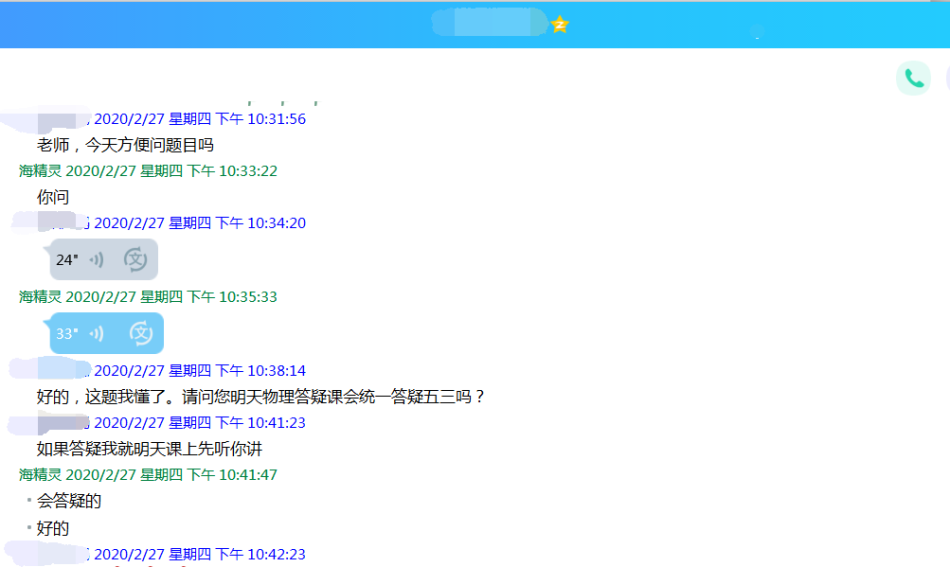This screenshot has height=567, width=950.
Task: Play the blue 33" voice message bubble
Action: point(67,334)
